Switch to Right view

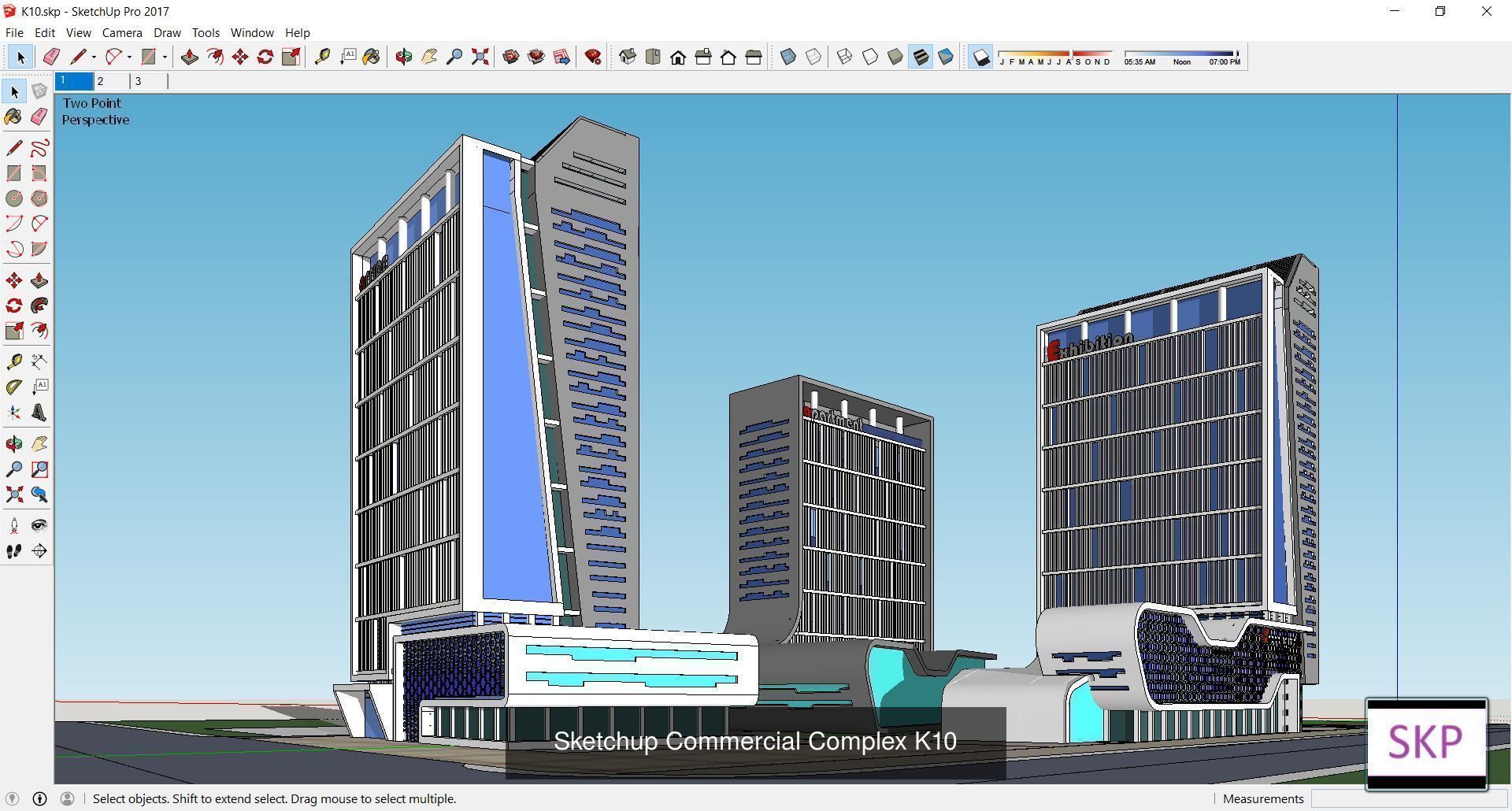pos(703,57)
